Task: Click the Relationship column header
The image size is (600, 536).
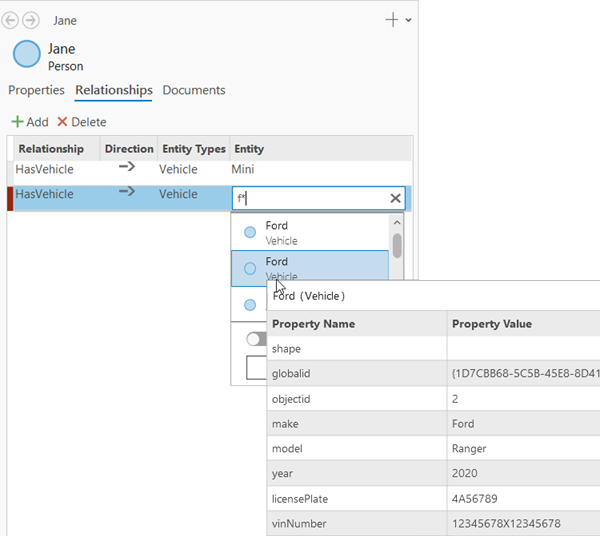Action: coord(51,149)
